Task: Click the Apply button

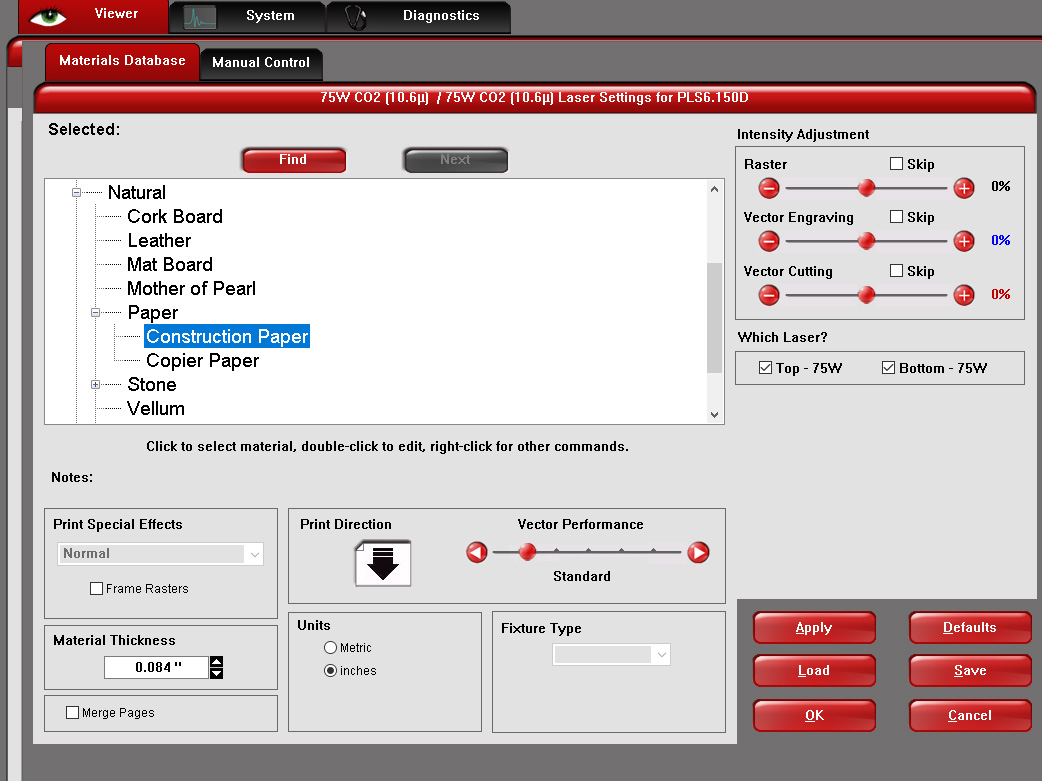Action: coord(814,627)
